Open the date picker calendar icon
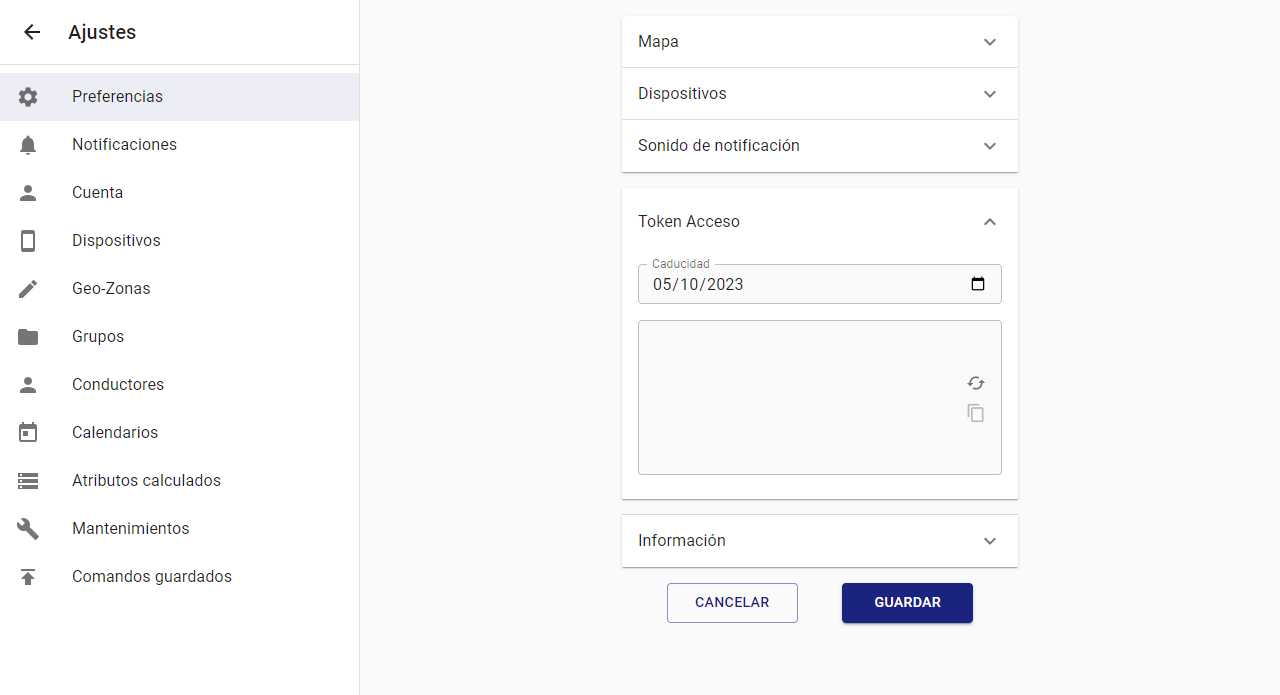The width and height of the screenshot is (1280, 695). tap(978, 284)
